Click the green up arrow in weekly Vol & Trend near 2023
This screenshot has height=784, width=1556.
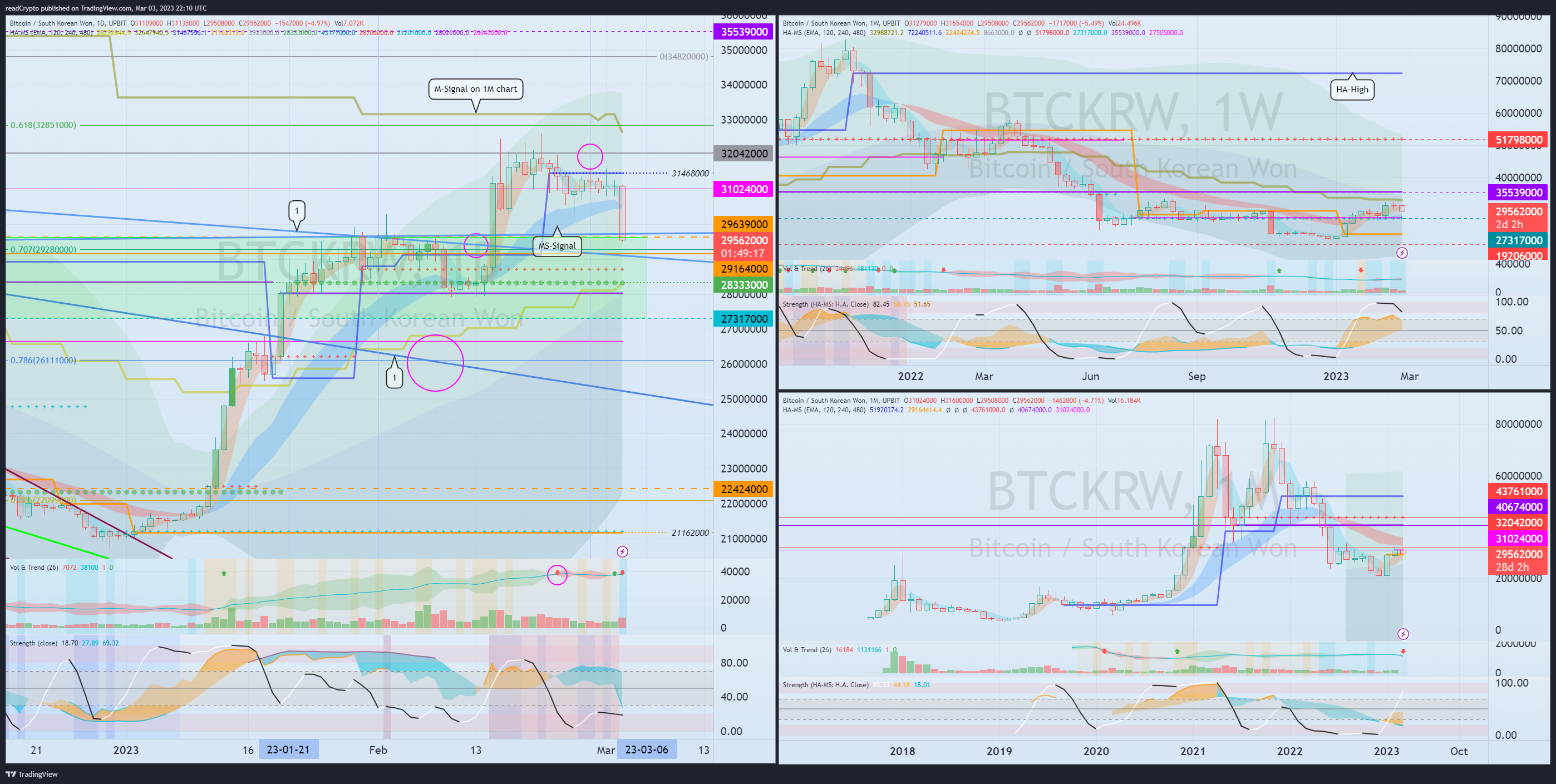tap(1279, 270)
